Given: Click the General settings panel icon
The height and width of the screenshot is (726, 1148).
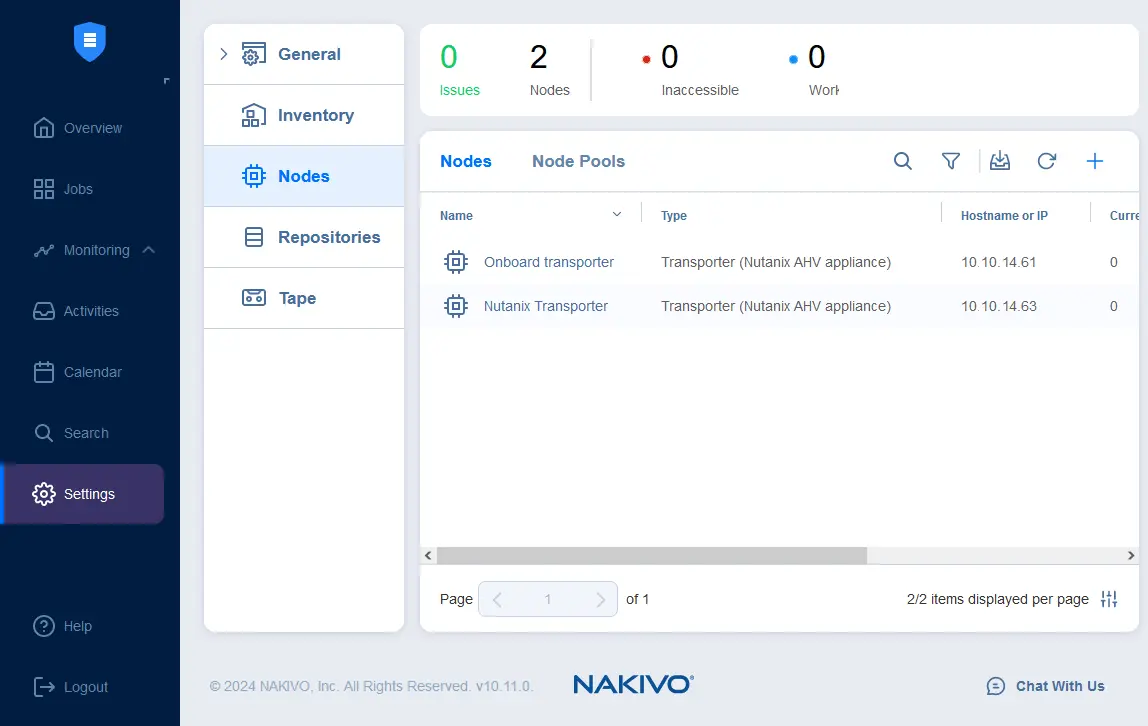Looking at the screenshot, I should click(x=253, y=54).
